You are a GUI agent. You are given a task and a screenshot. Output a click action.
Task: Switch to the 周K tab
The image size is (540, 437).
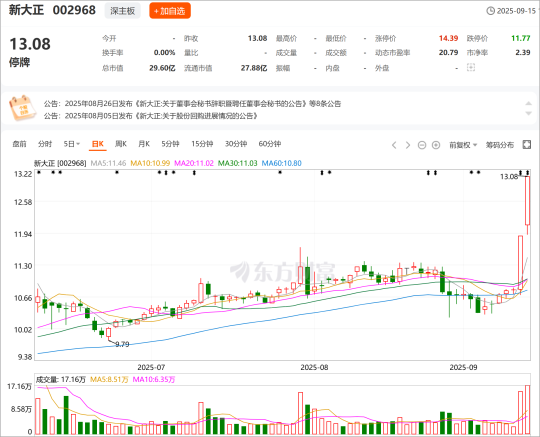[121, 144]
